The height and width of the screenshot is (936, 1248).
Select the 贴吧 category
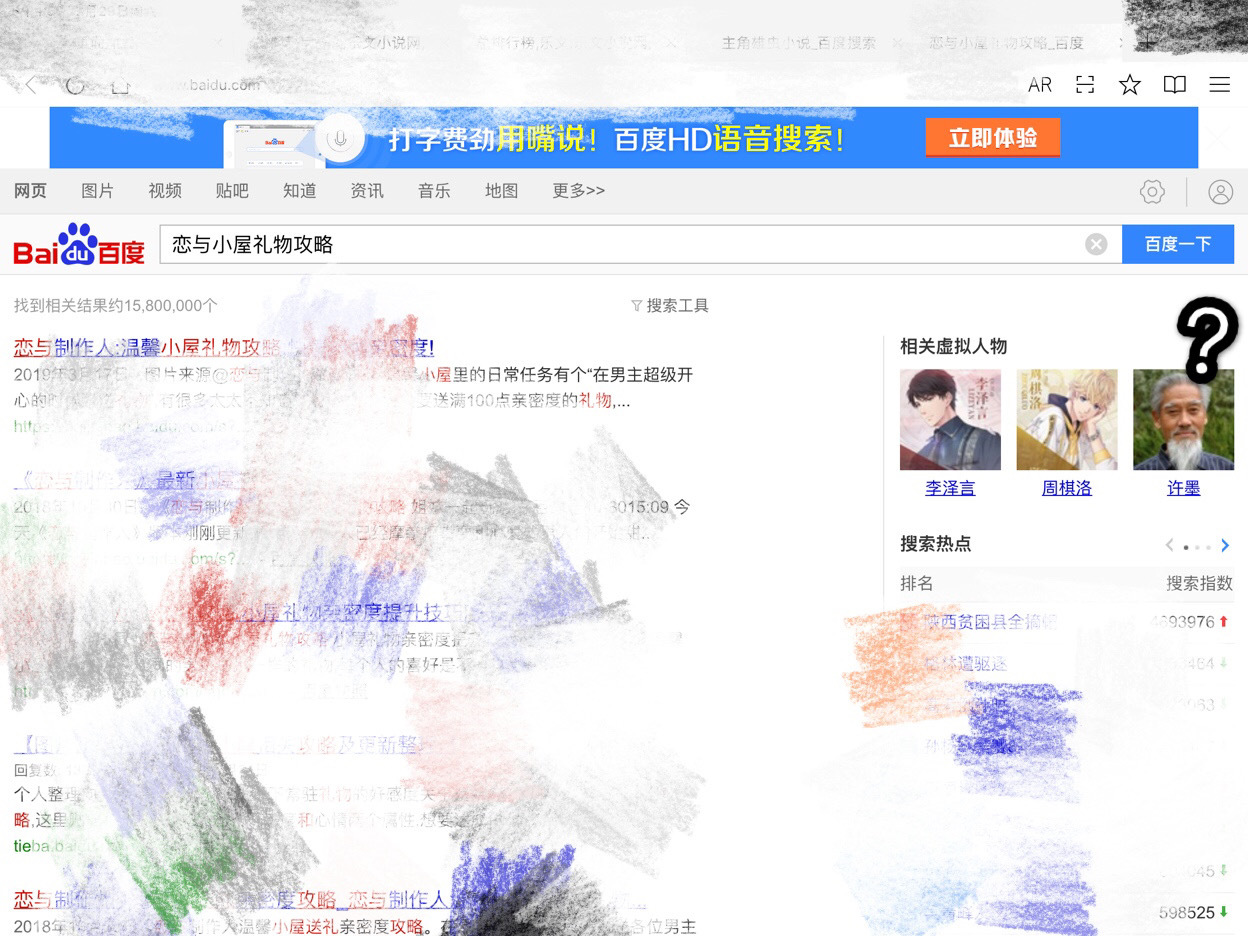(x=232, y=191)
